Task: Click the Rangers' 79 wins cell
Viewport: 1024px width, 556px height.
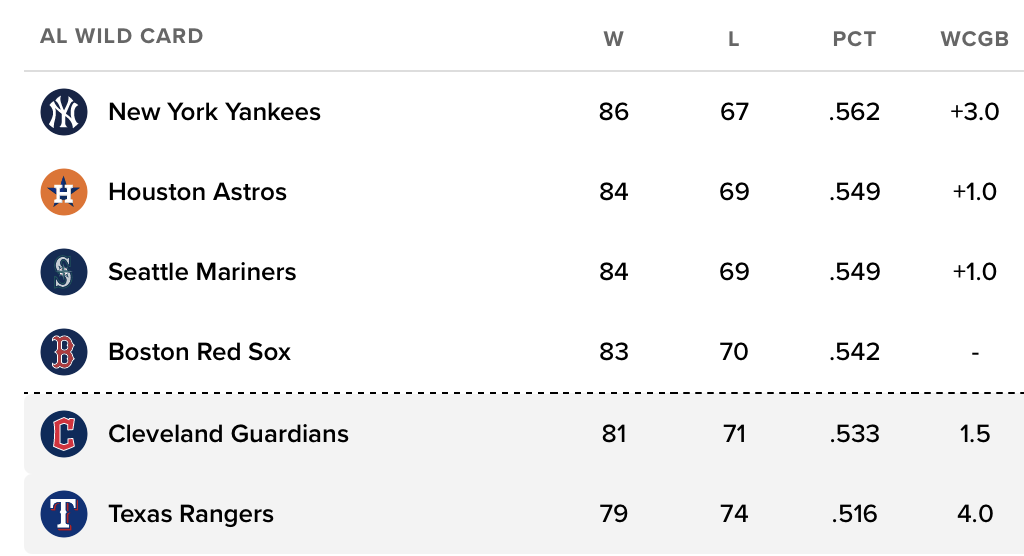Action: pos(613,514)
